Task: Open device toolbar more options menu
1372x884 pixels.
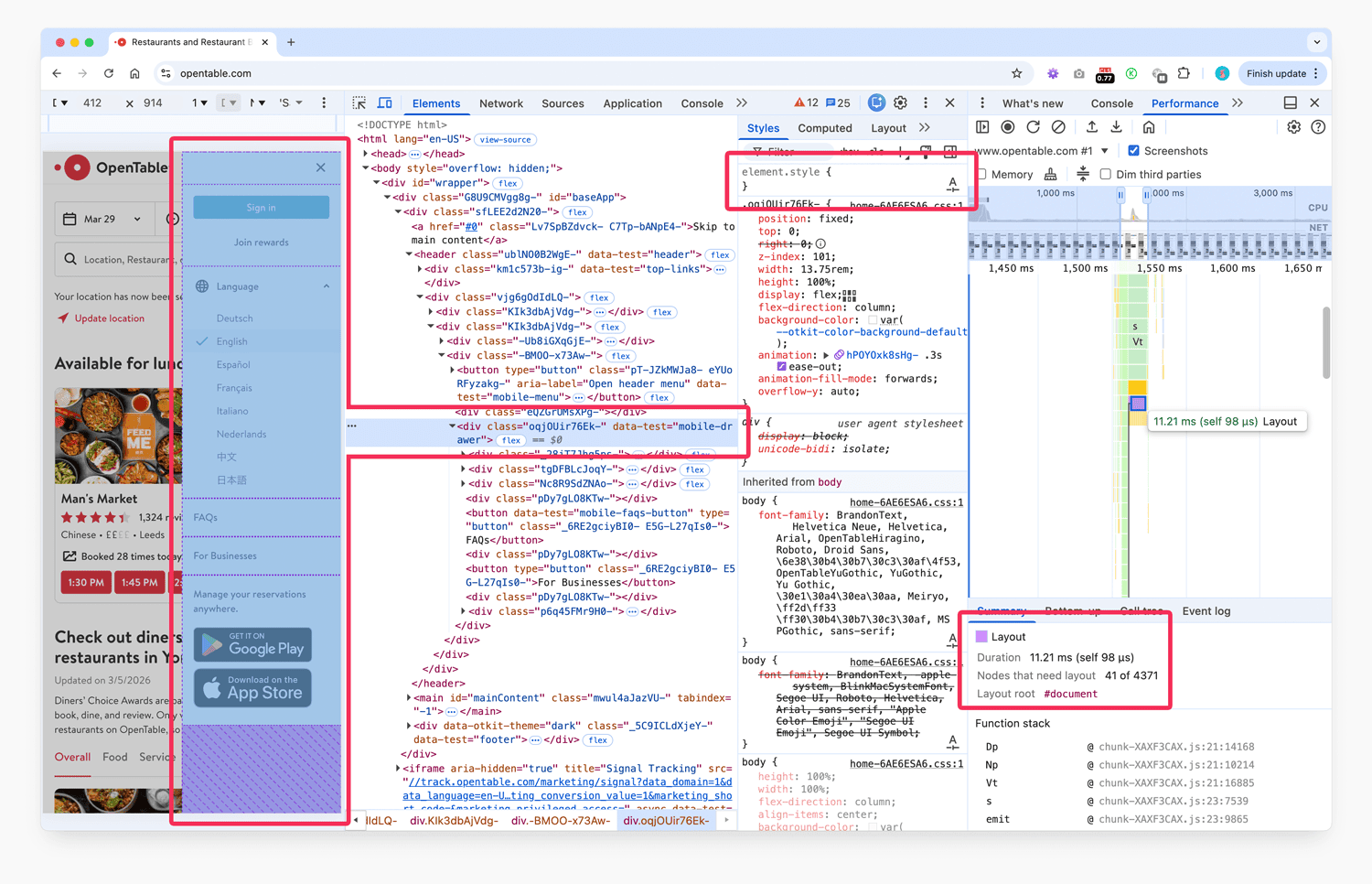Action: point(324,103)
